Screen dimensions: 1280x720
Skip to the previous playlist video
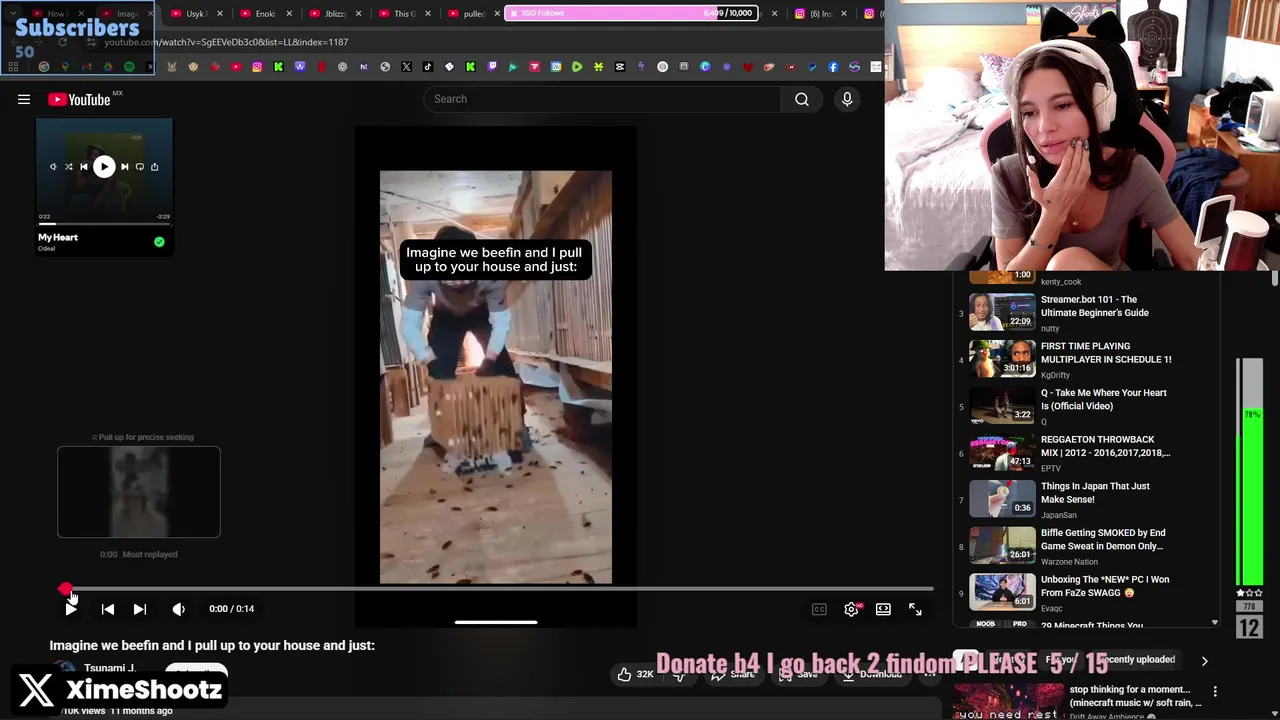click(x=108, y=608)
